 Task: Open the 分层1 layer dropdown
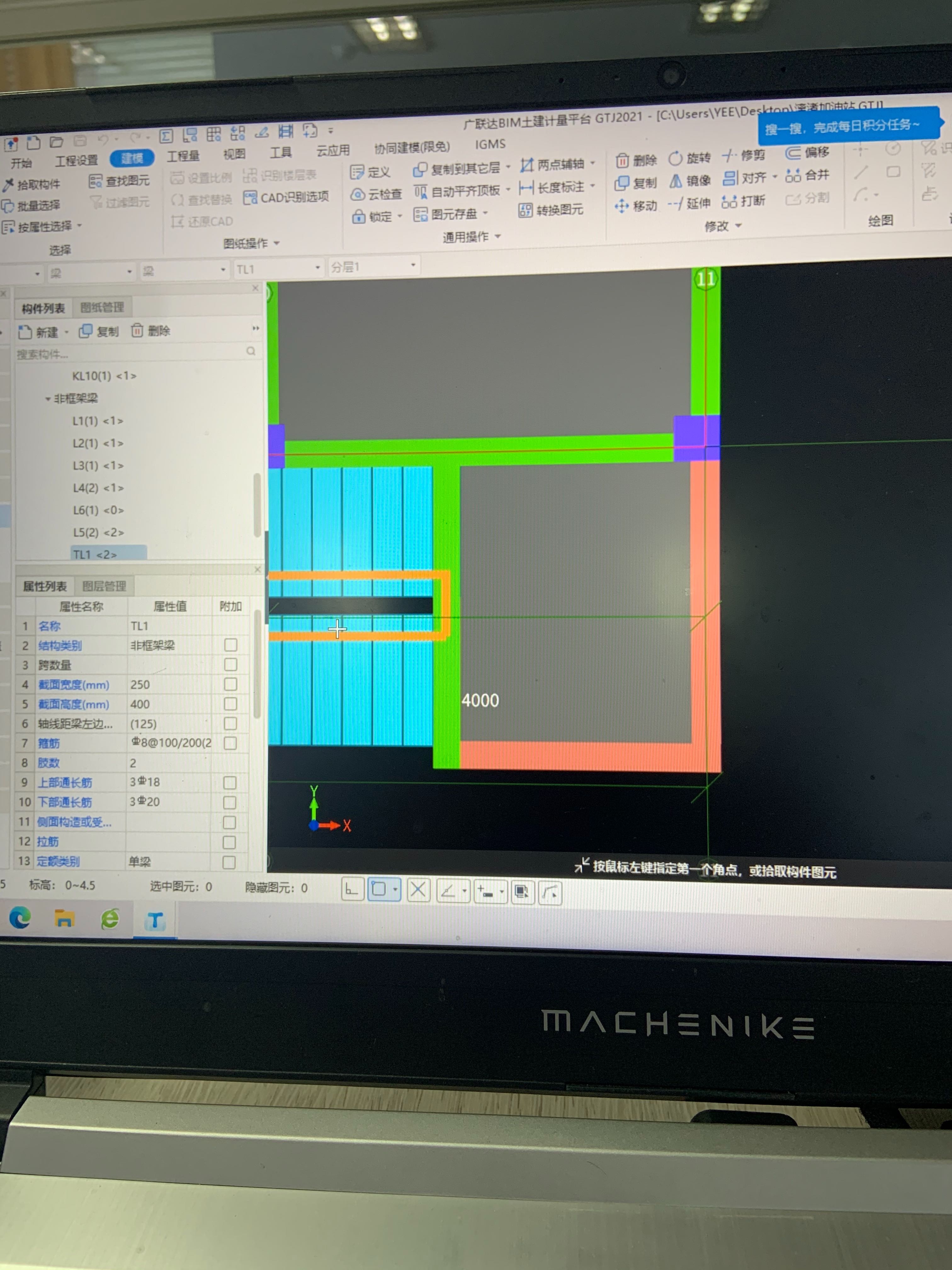[413, 265]
